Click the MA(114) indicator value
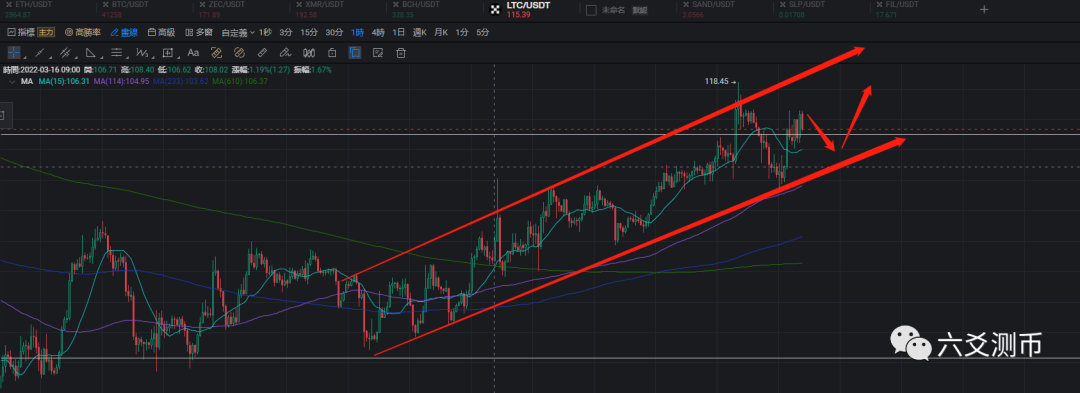The height and width of the screenshot is (393, 1080). click(x=121, y=81)
